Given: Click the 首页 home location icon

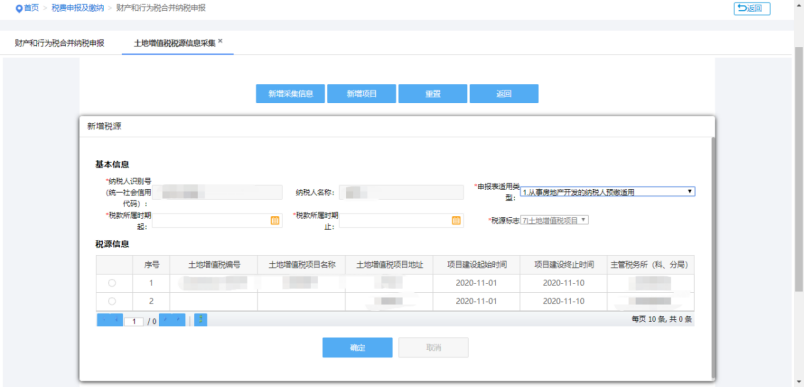Looking at the screenshot, I should click(19, 8).
